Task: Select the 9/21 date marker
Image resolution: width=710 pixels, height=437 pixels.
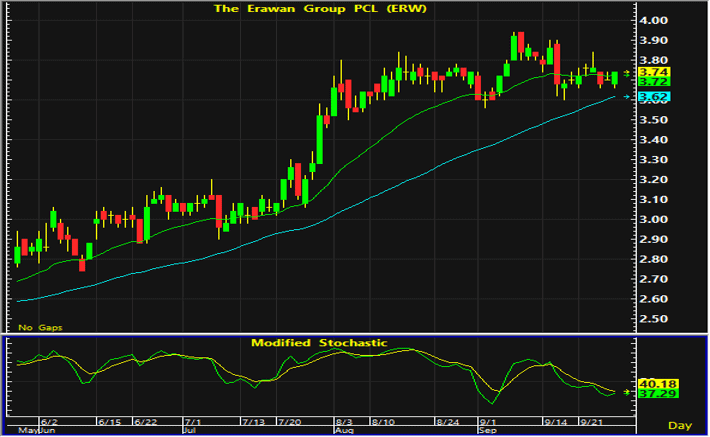Action: pyautogui.click(x=592, y=422)
